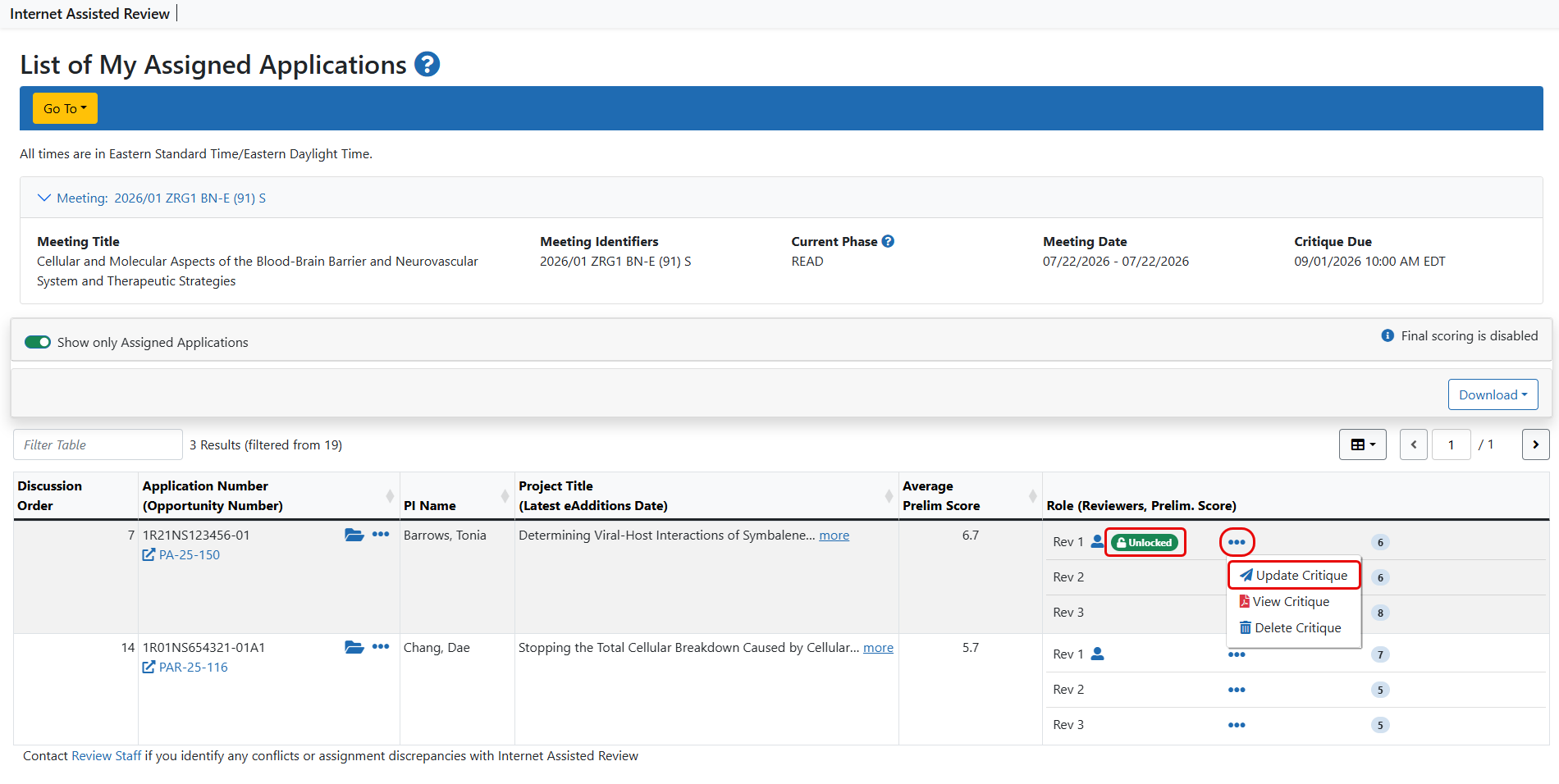Screen dimensions: 1559x784
Task: Select Update Critique from the menu
Action: tap(1294, 575)
